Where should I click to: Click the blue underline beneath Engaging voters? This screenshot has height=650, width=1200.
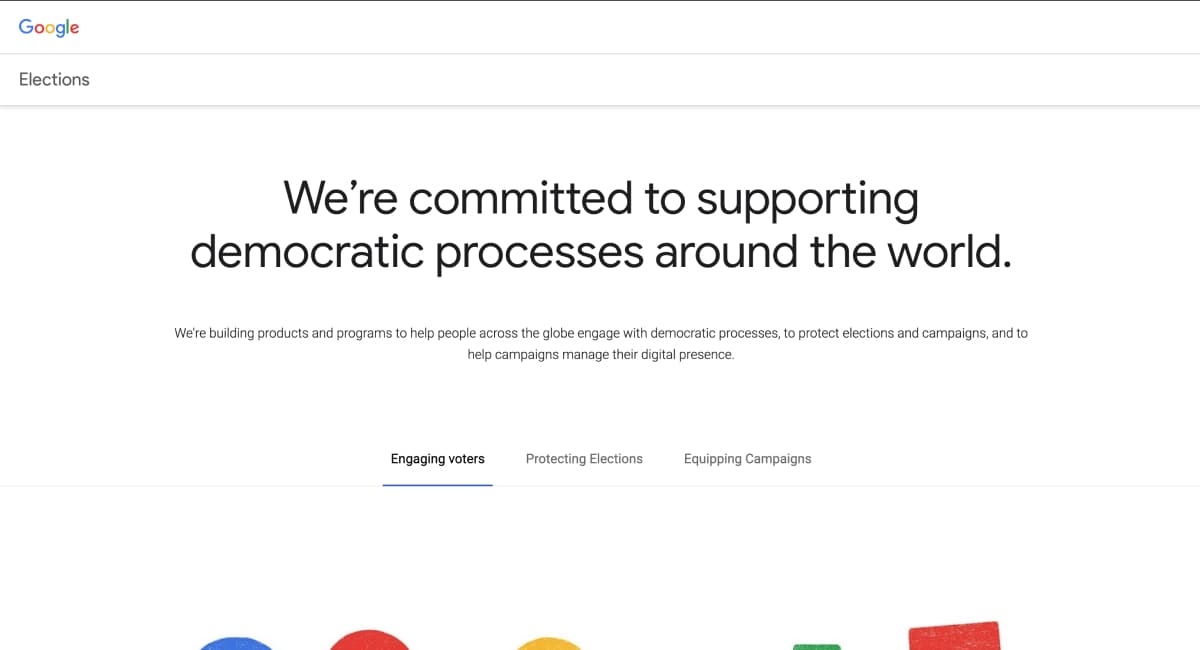click(x=437, y=485)
